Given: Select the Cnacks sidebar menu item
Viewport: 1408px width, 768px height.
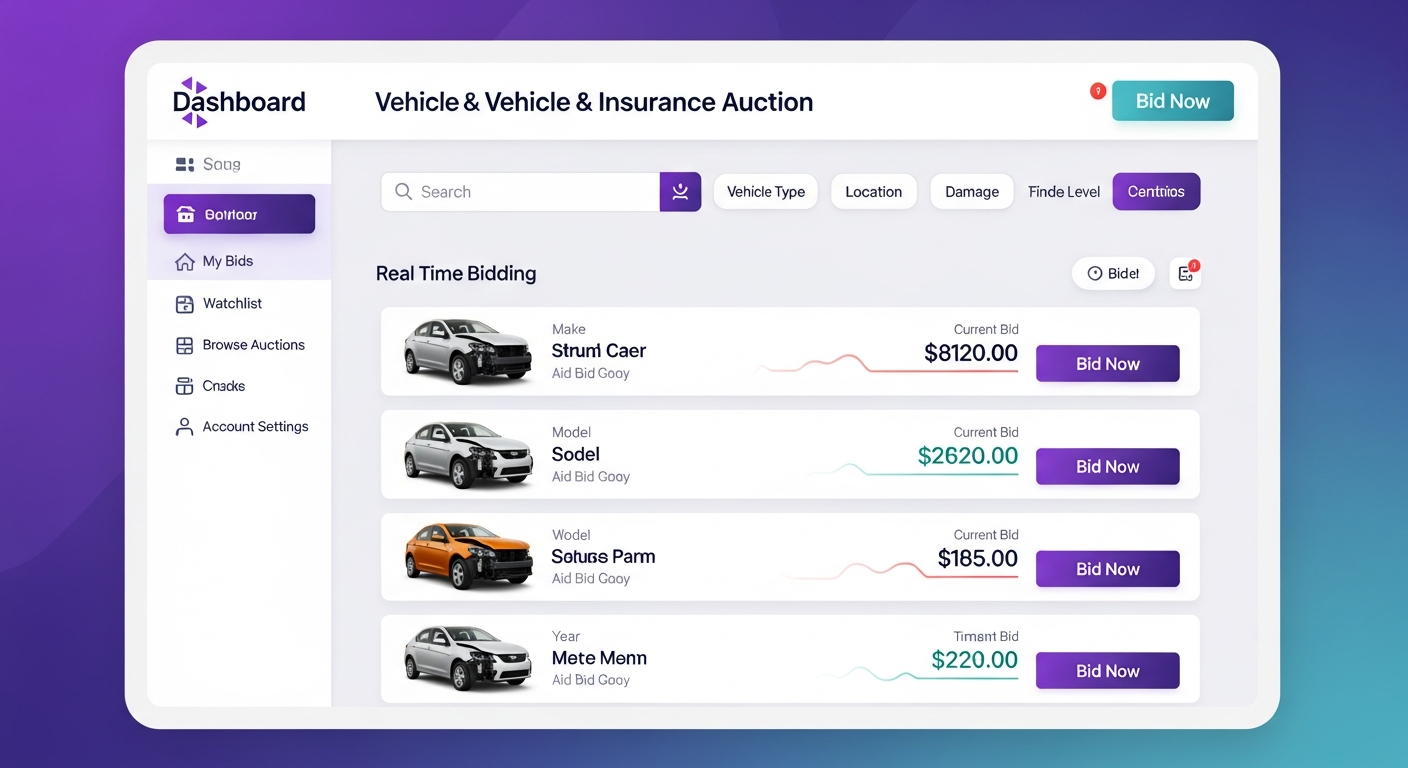Looking at the screenshot, I should [223, 386].
